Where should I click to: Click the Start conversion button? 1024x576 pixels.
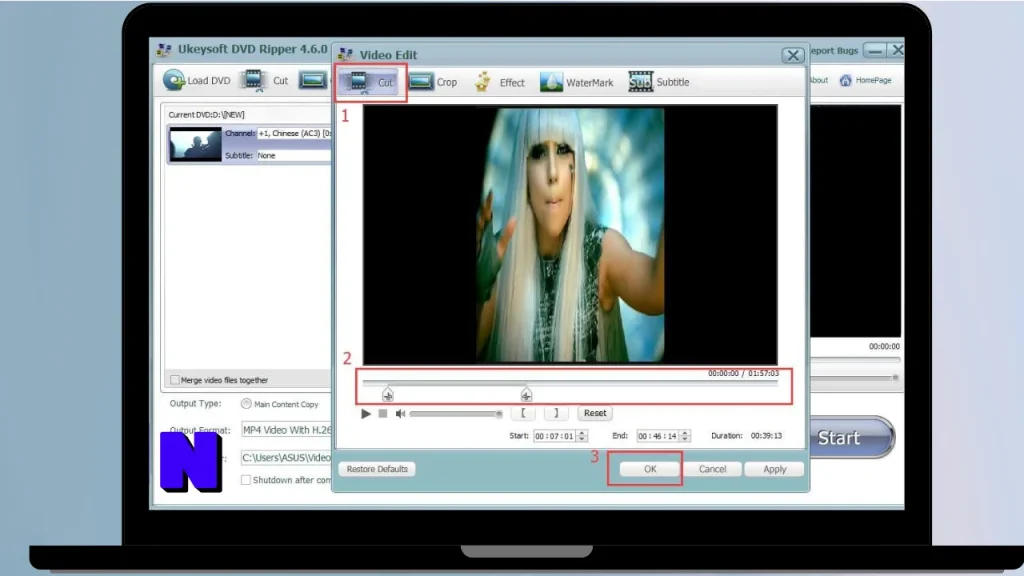click(851, 438)
